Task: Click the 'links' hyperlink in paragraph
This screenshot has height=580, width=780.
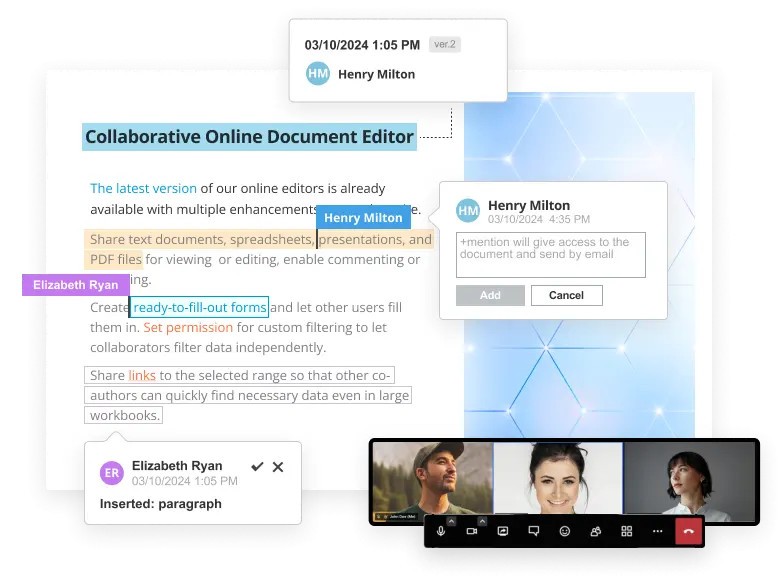Action: pos(142,375)
